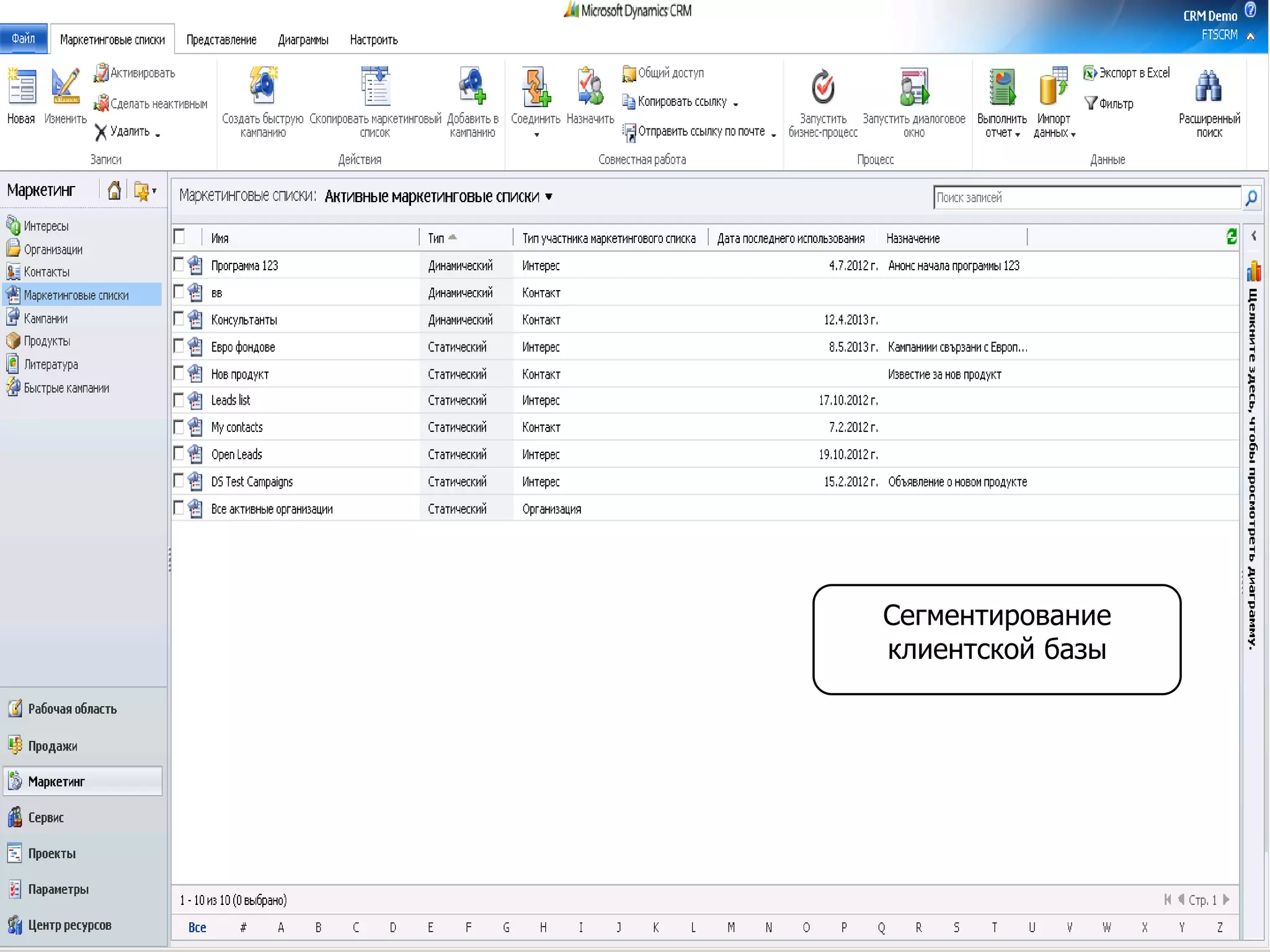This screenshot has height=952, width=1270.
Task: Go to next page arrow beside Стр. 1
Action: (1226, 899)
